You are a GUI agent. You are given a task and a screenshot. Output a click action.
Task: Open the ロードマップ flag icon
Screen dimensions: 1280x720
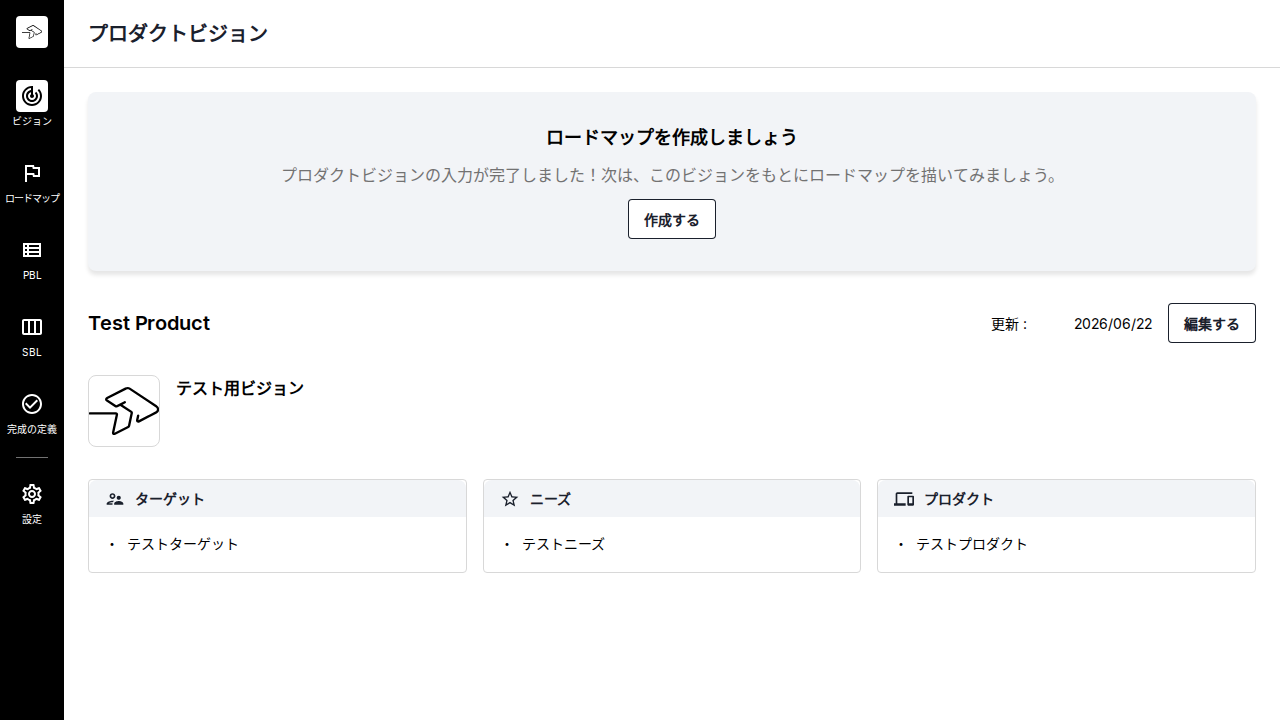point(32,173)
